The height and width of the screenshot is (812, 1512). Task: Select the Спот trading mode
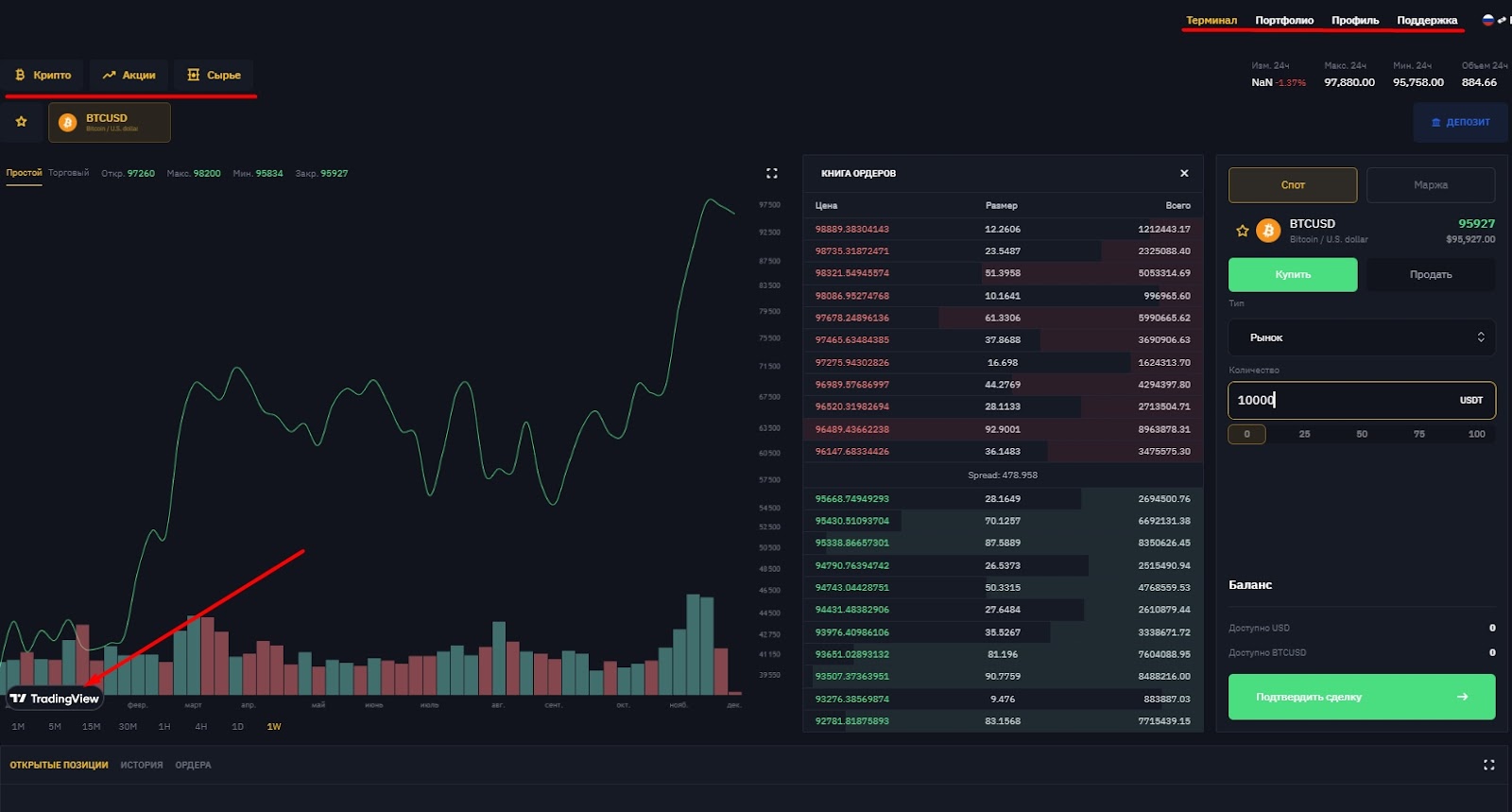(x=1293, y=185)
